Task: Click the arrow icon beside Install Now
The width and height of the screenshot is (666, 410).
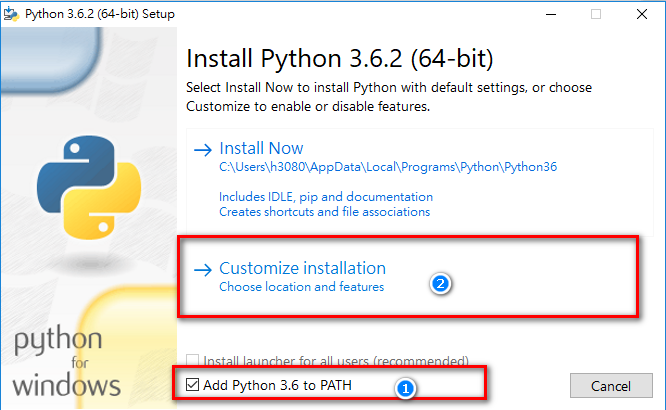Action: click(203, 150)
